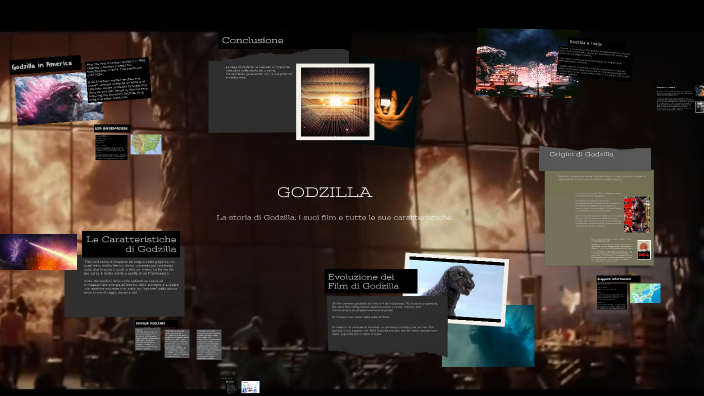Open the 'Conclusione' topic title
This screenshot has width=704, height=396.
click(x=252, y=40)
